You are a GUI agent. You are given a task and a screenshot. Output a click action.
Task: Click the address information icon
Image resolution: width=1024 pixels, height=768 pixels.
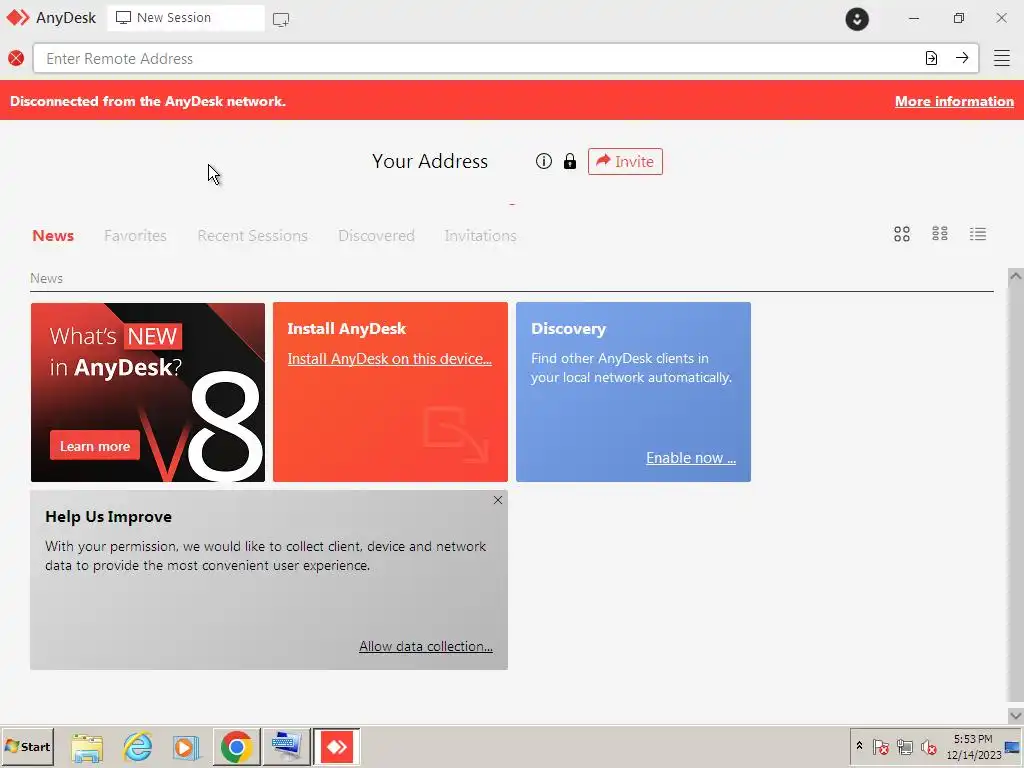point(543,161)
